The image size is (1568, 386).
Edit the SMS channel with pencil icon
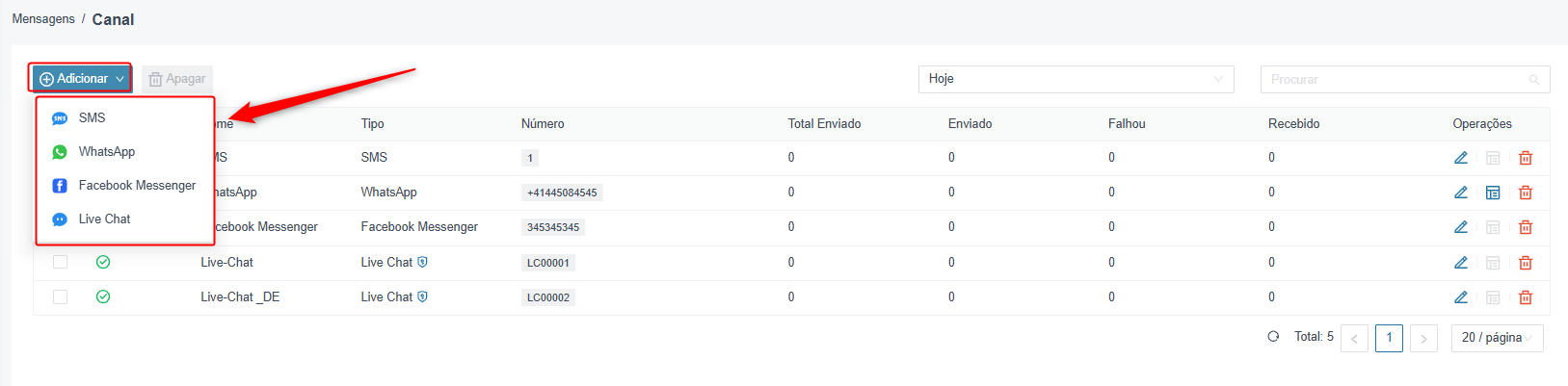coord(1461,158)
